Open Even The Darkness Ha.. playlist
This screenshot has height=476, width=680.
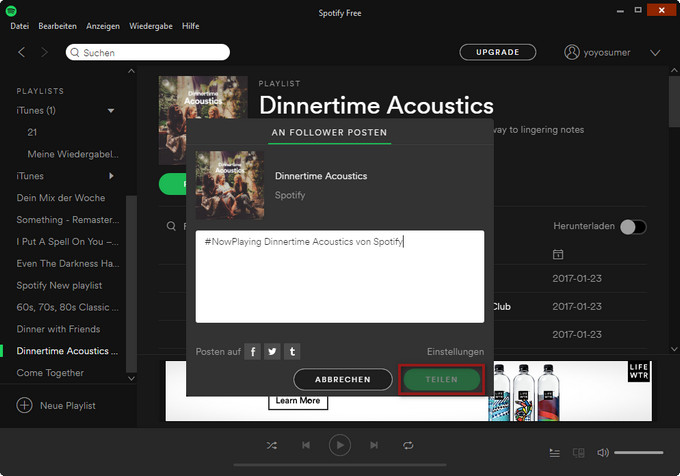tap(68, 264)
